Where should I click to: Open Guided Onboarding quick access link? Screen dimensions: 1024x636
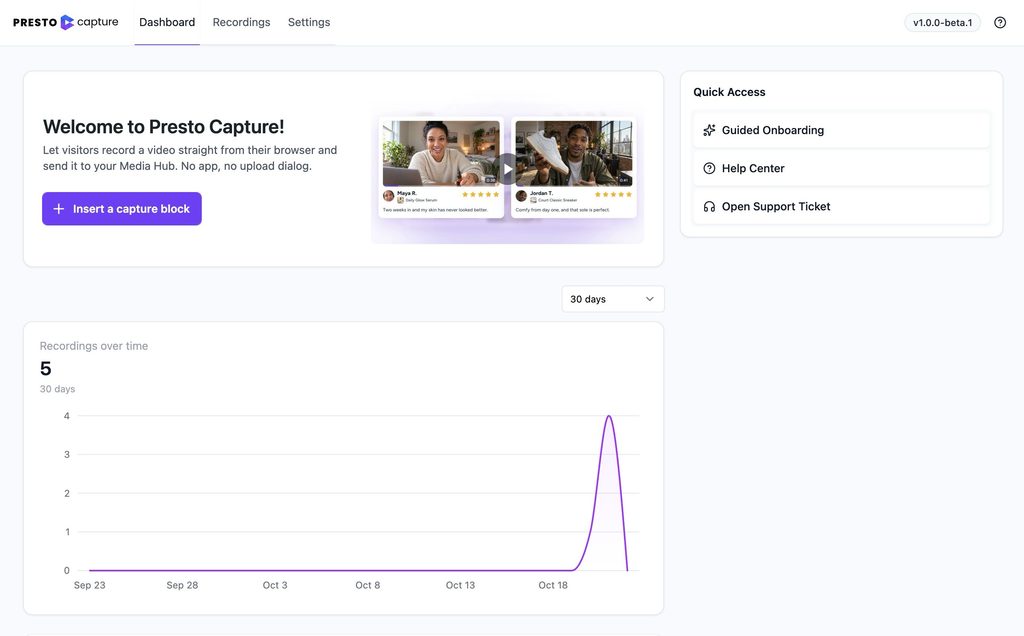click(x=841, y=130)
